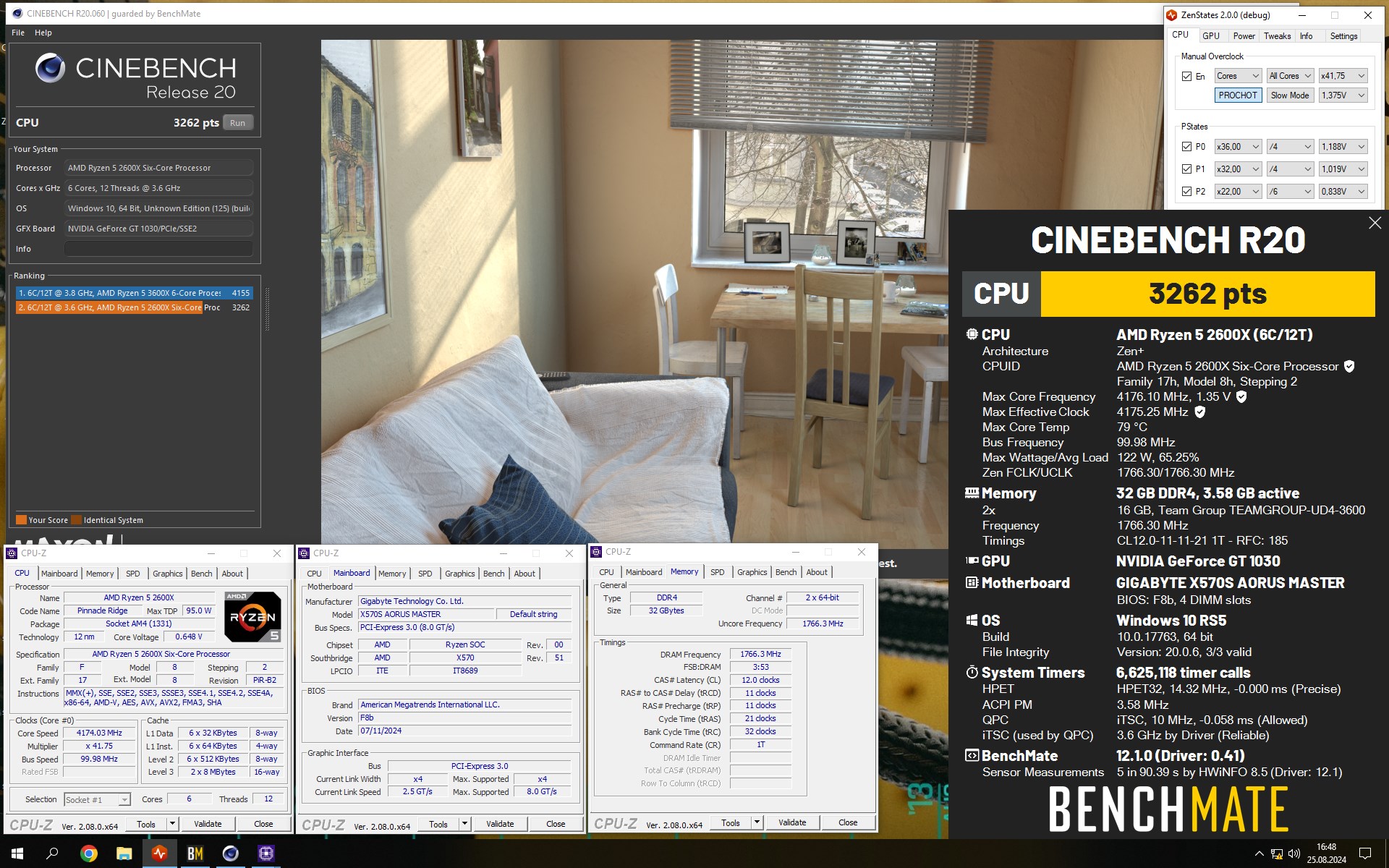The width and height of the screenshot is (1389, 868).
Task: Switch to BenchMate taskbar icon
Action: [x=195, y=854]
